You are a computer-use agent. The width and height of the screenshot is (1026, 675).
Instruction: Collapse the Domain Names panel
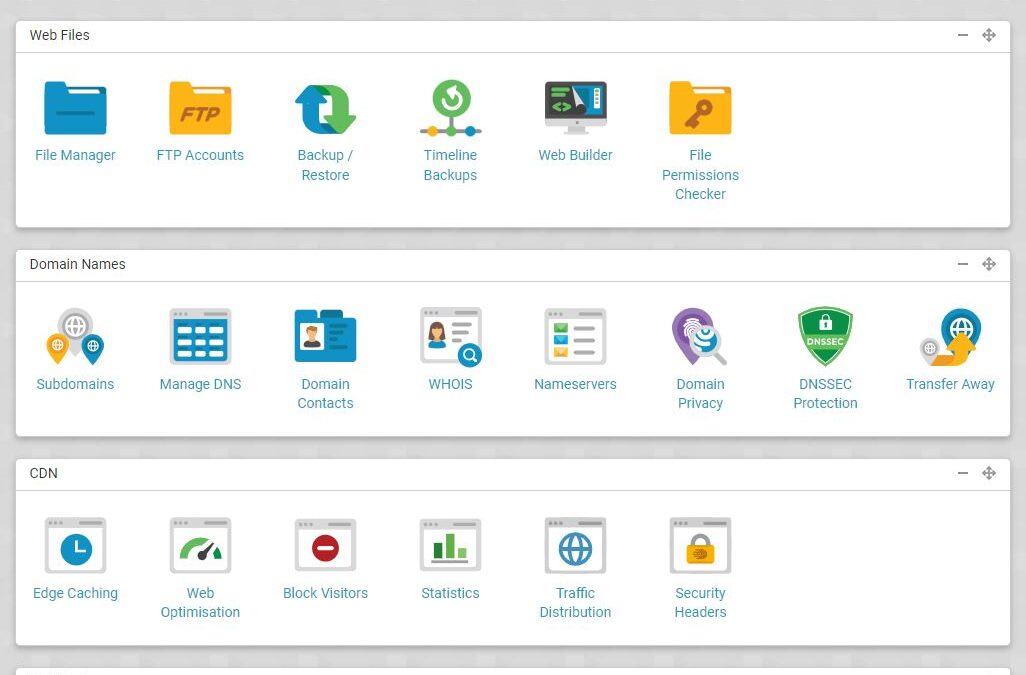(963, 264)
